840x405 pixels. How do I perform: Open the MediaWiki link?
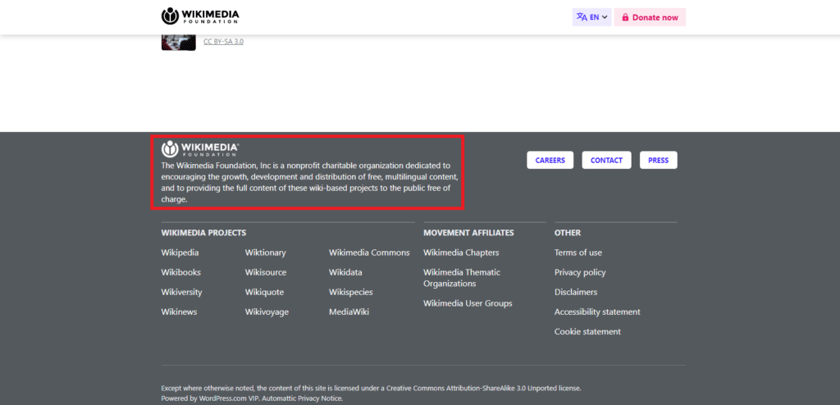point(349,312)
